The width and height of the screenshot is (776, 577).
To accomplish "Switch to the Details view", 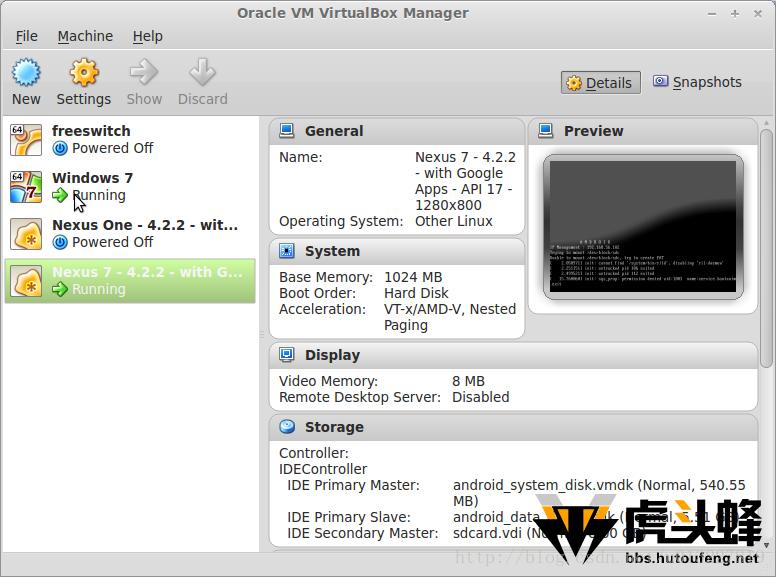I will point(601,83).
